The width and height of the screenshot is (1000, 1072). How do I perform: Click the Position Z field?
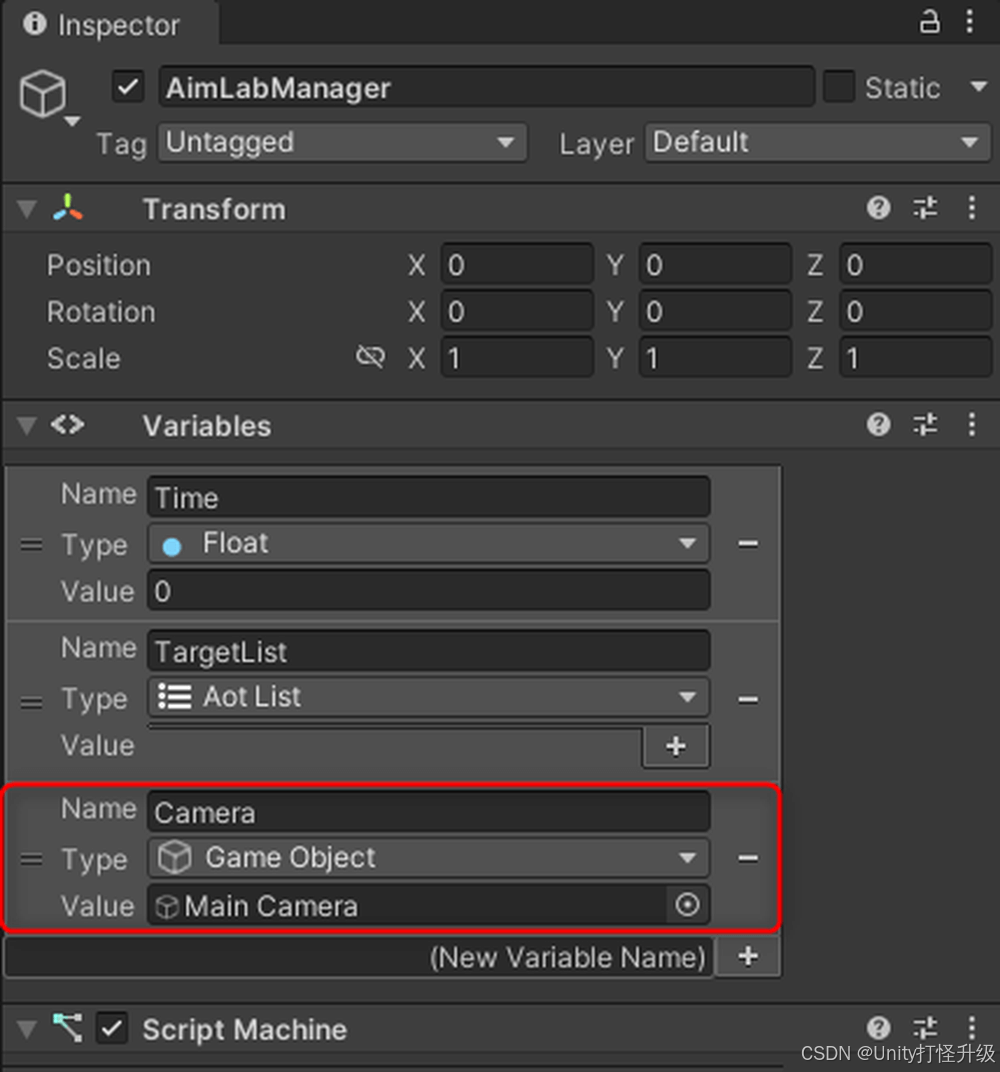tap(915, 265)
